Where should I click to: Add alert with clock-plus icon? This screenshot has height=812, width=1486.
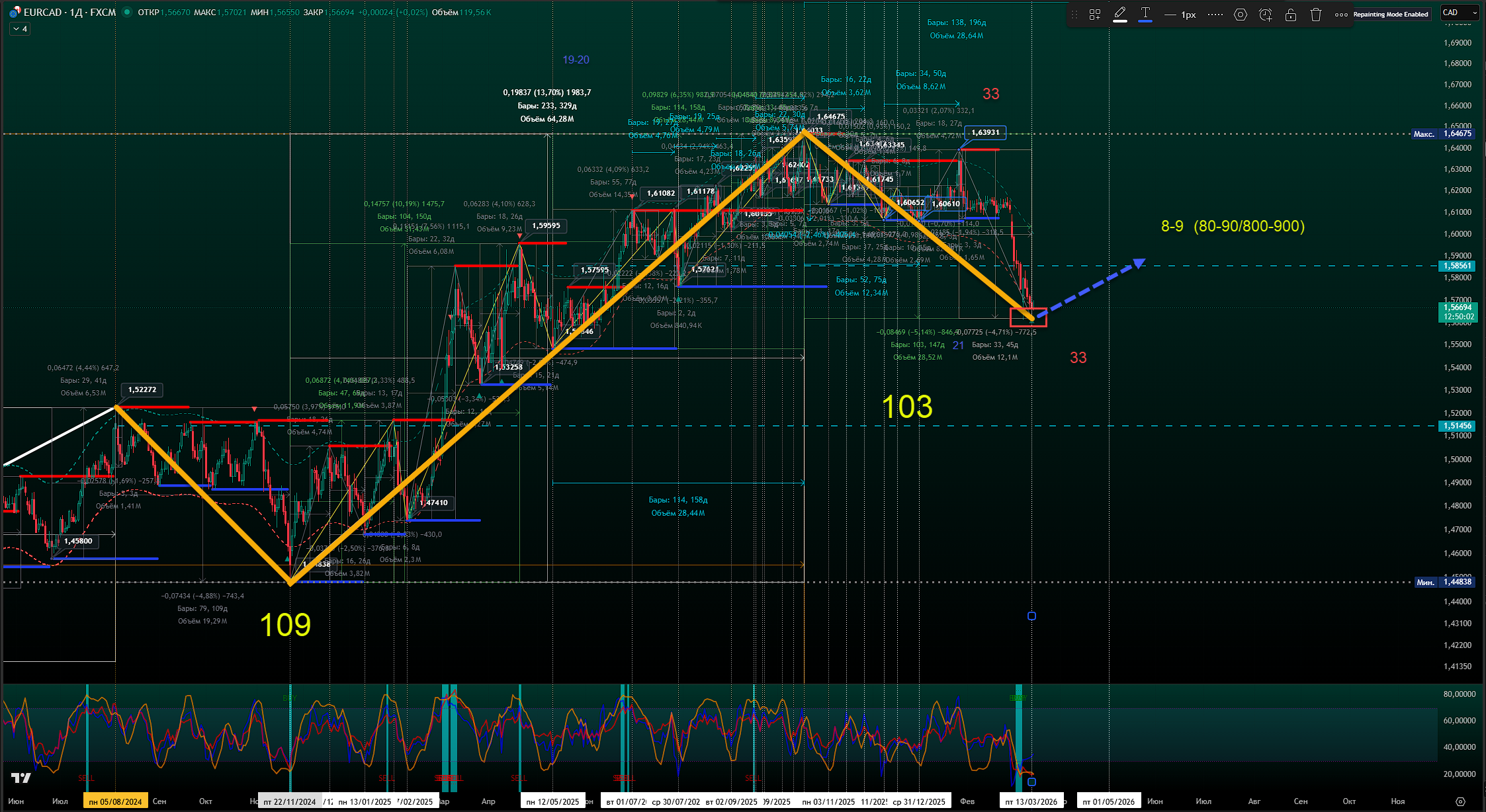1265,15
